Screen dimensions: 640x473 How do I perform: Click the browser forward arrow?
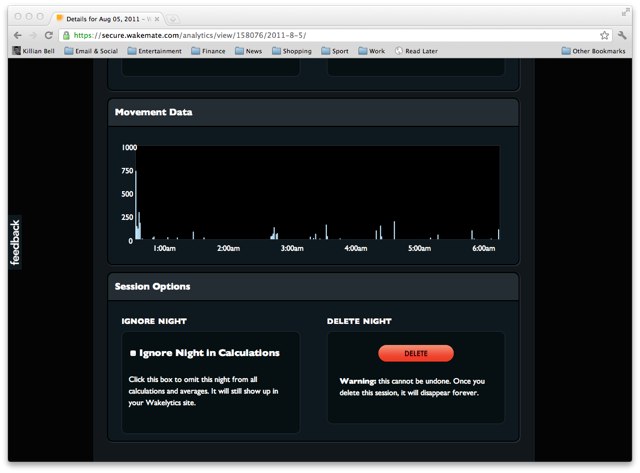(33, 36)
